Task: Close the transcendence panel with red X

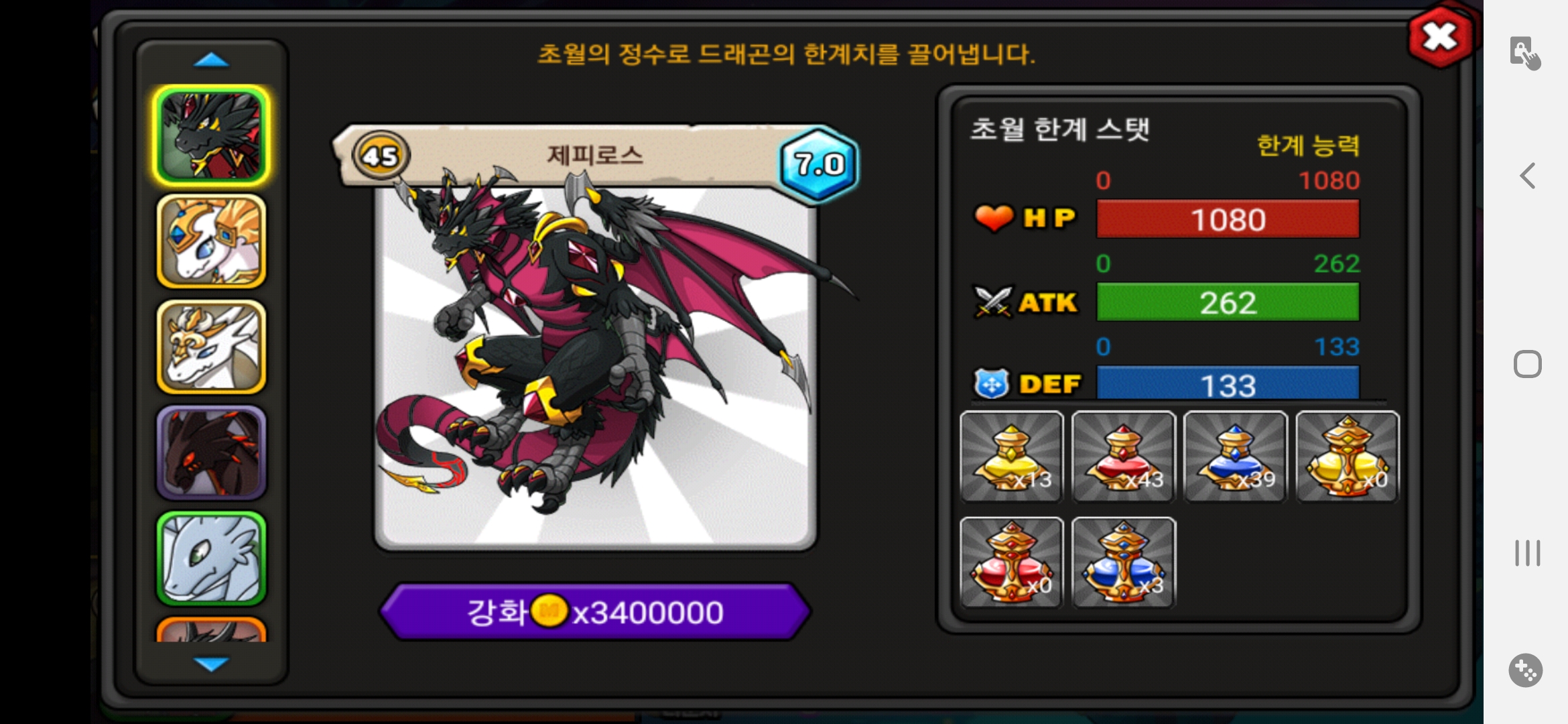Action: (x=1440, y=37)
